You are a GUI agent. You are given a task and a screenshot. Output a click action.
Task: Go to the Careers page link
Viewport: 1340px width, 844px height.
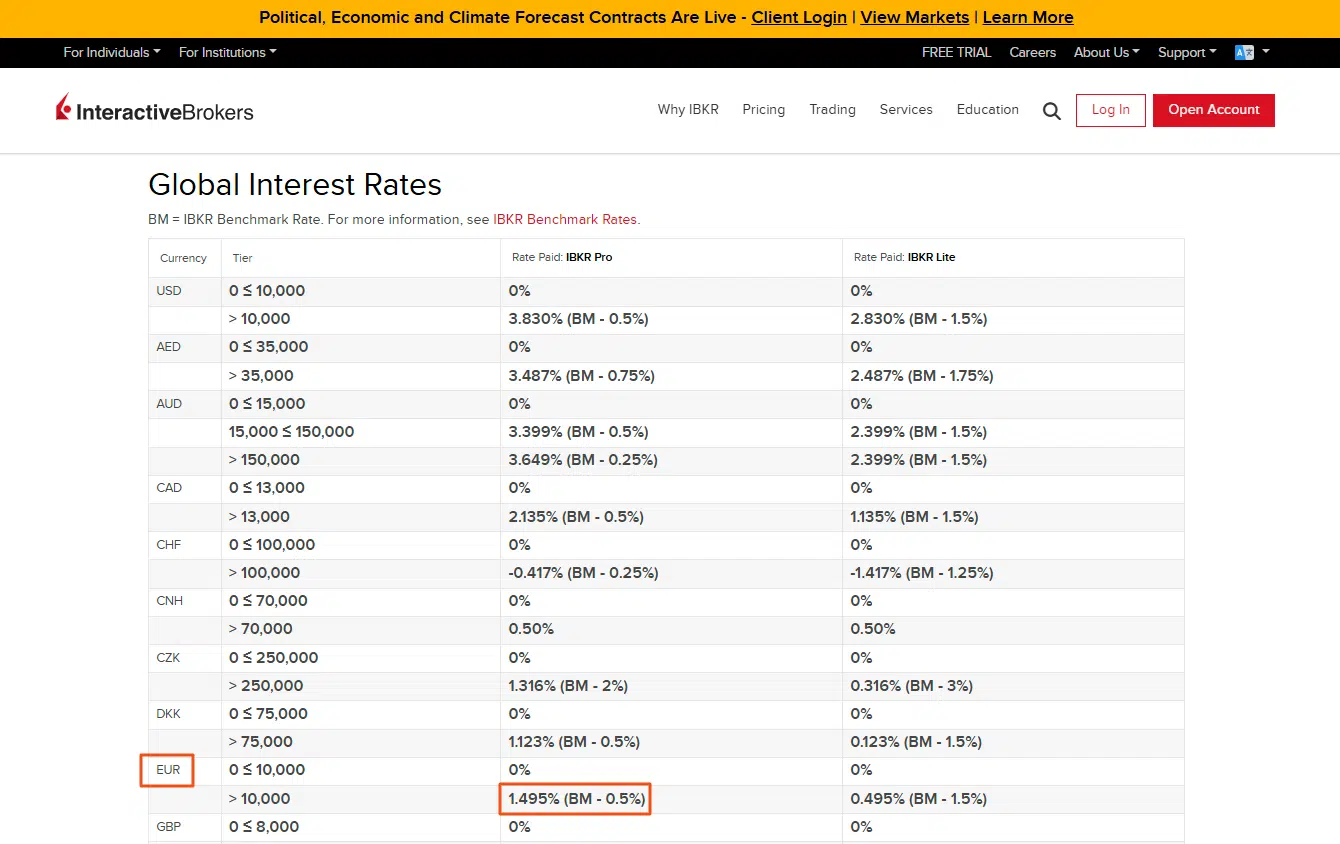coord(1033,52)
